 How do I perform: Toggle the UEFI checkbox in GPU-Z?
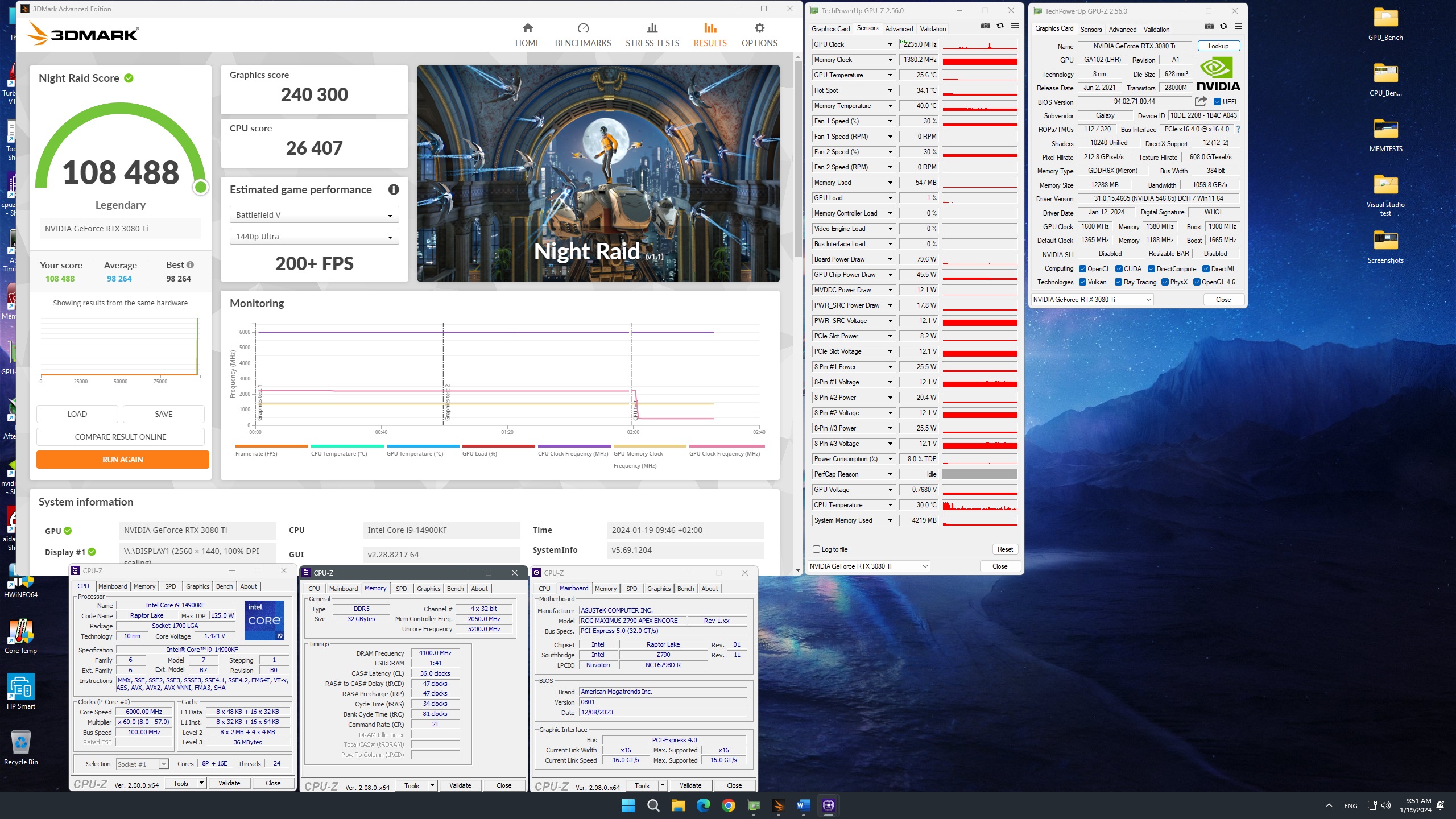point(1217,102)
